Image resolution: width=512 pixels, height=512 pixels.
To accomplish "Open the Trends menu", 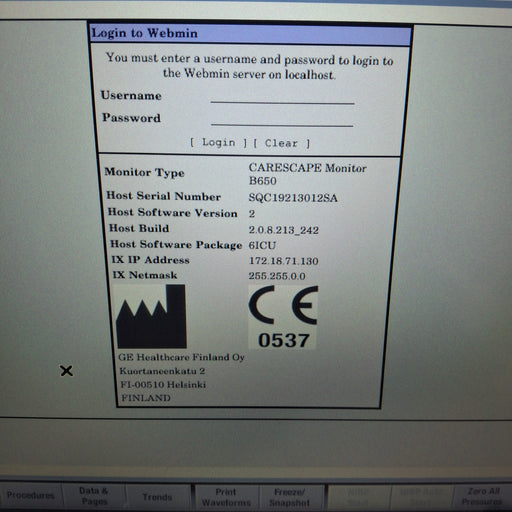I will coord(157,497).
